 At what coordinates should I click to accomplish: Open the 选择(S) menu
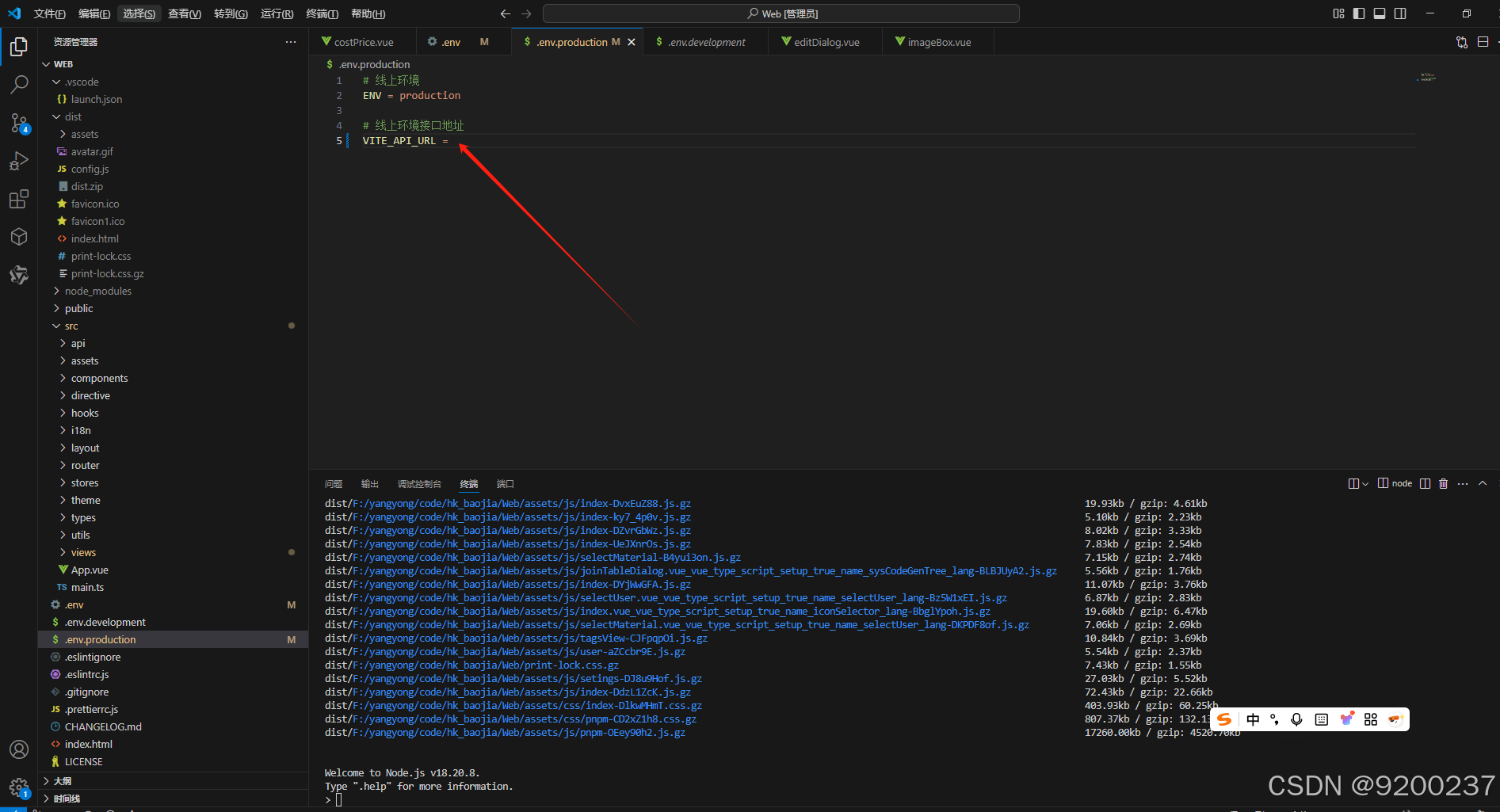139,13
